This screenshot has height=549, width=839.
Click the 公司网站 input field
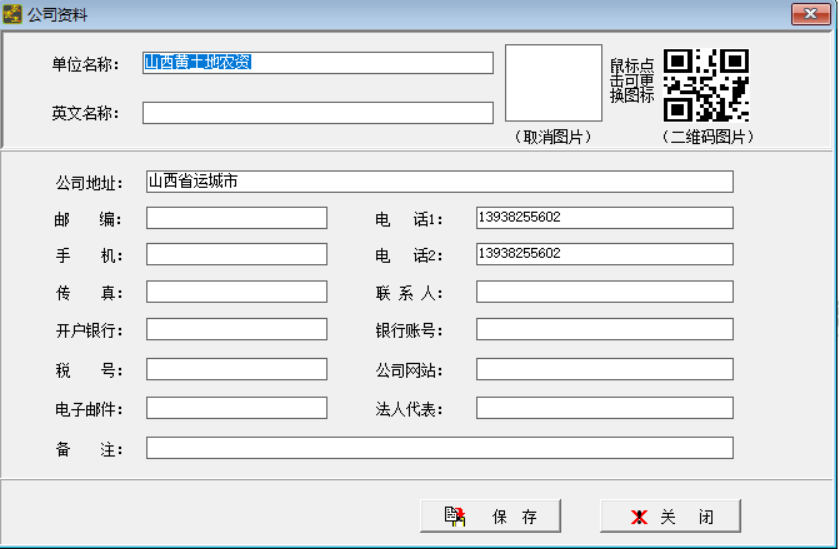(605, 370)
